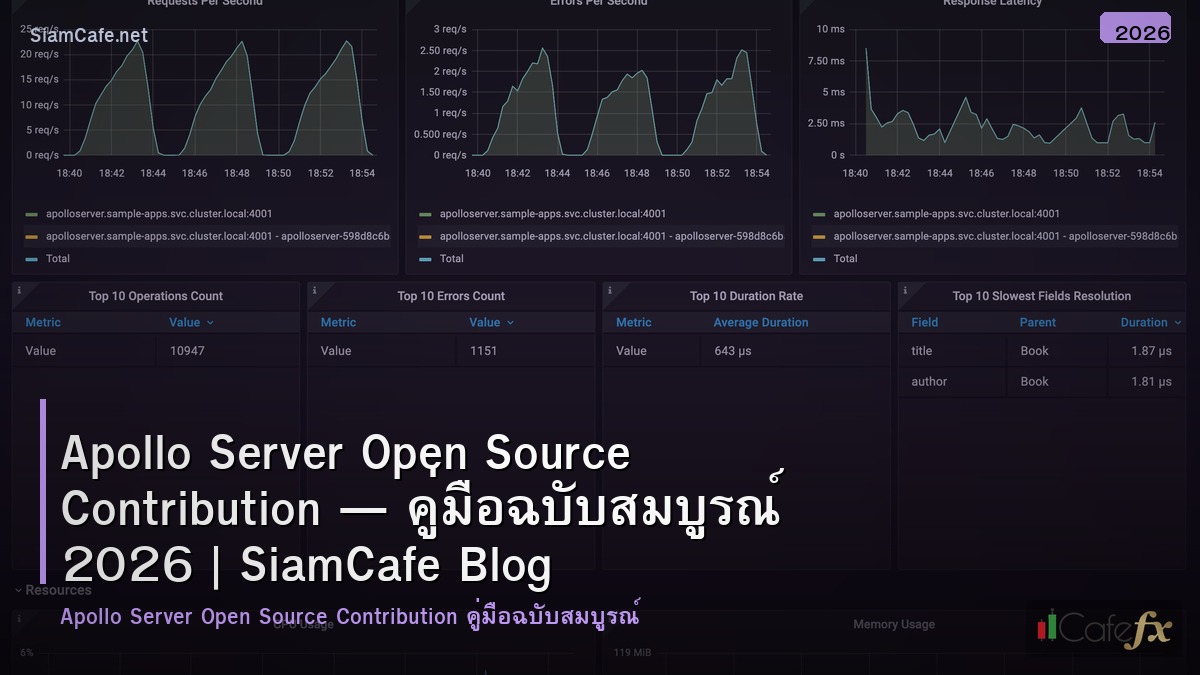Click the CafeFX logo
The width and height of the screenshot is (1200, 675).
[x=1103, y=631]
